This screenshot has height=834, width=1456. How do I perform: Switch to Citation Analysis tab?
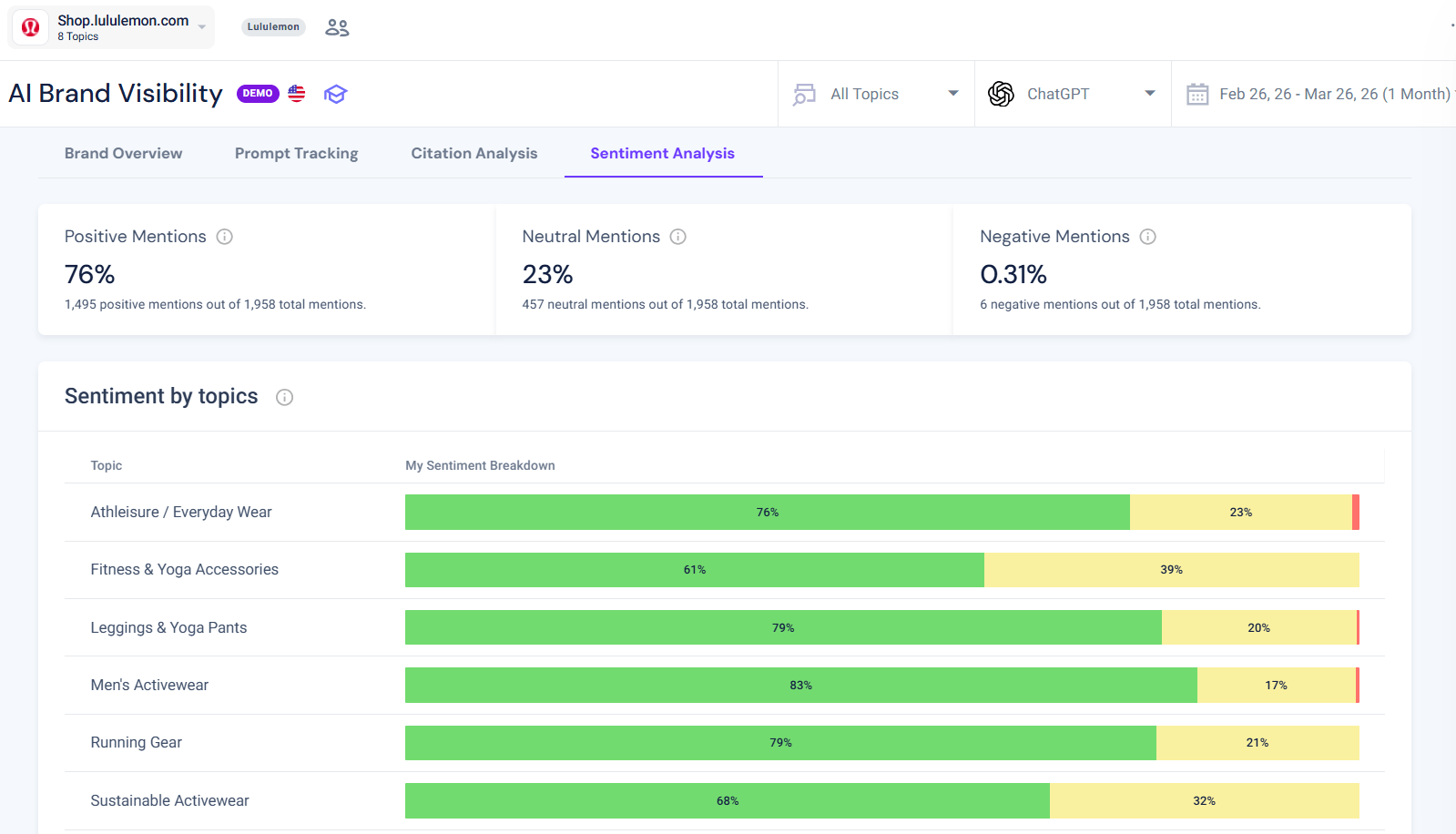474,153
